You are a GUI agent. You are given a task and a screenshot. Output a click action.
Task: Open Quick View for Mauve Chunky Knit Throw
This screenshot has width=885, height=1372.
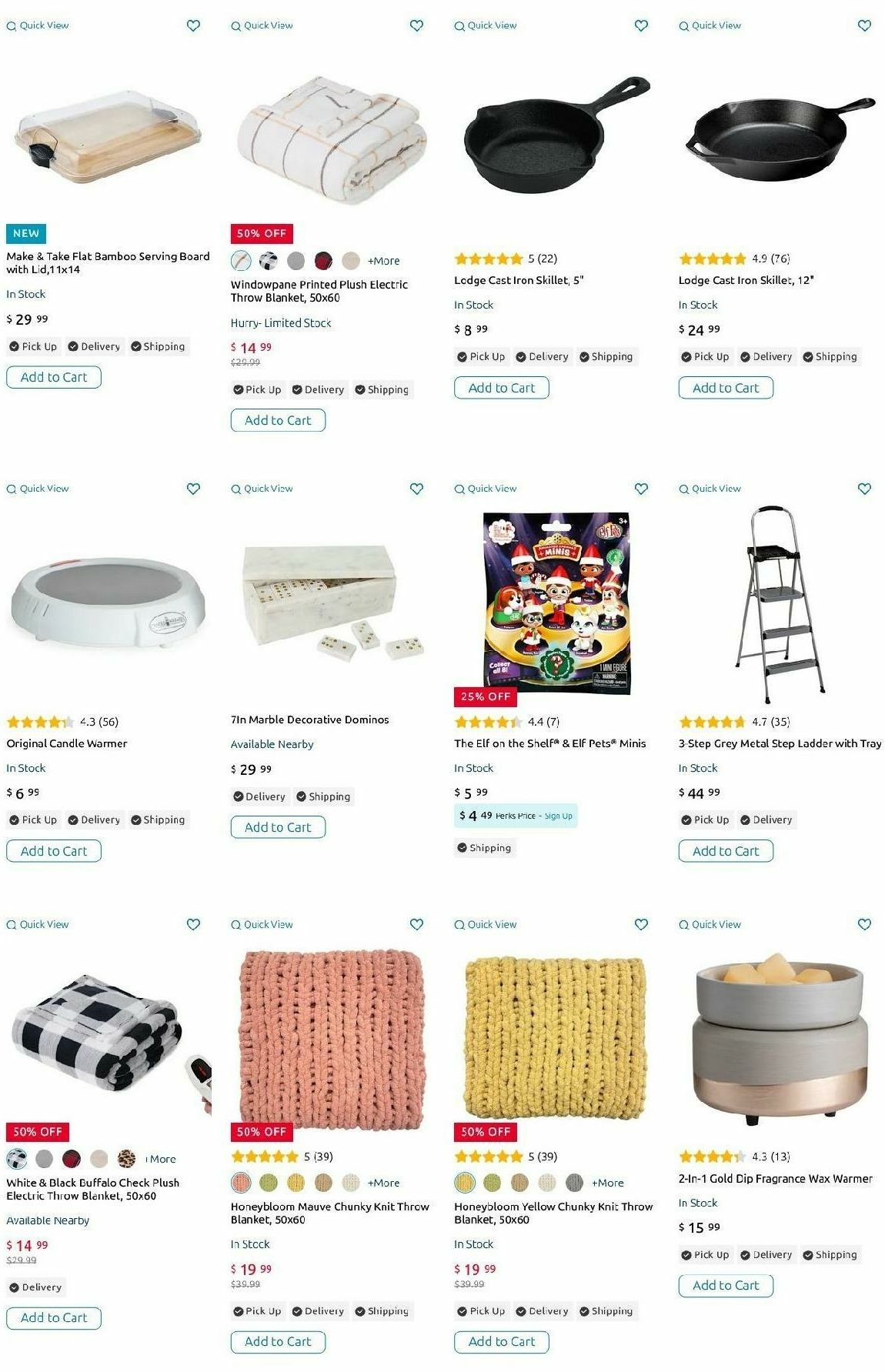[x=262, y=924]
